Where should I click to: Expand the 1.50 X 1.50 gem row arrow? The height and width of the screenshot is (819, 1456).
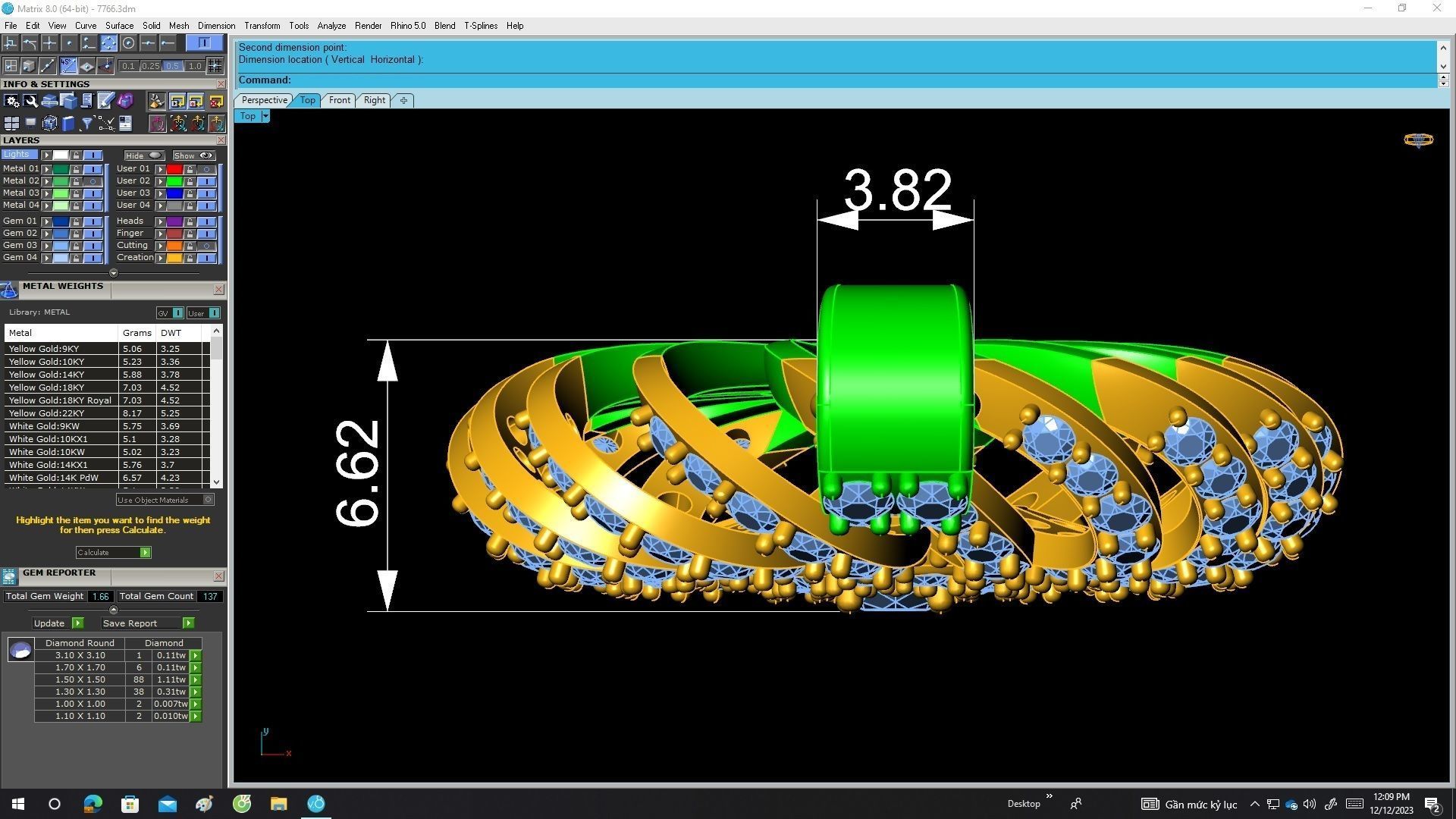tap(196, 680)
